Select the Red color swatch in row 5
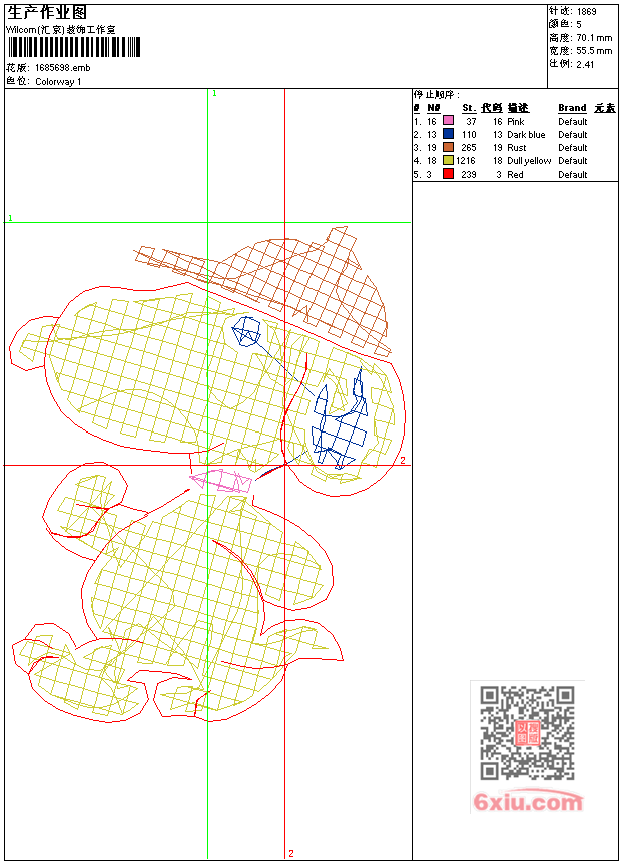Image resolution: width=620 pixels, height=861 pixels. (449, 174)
